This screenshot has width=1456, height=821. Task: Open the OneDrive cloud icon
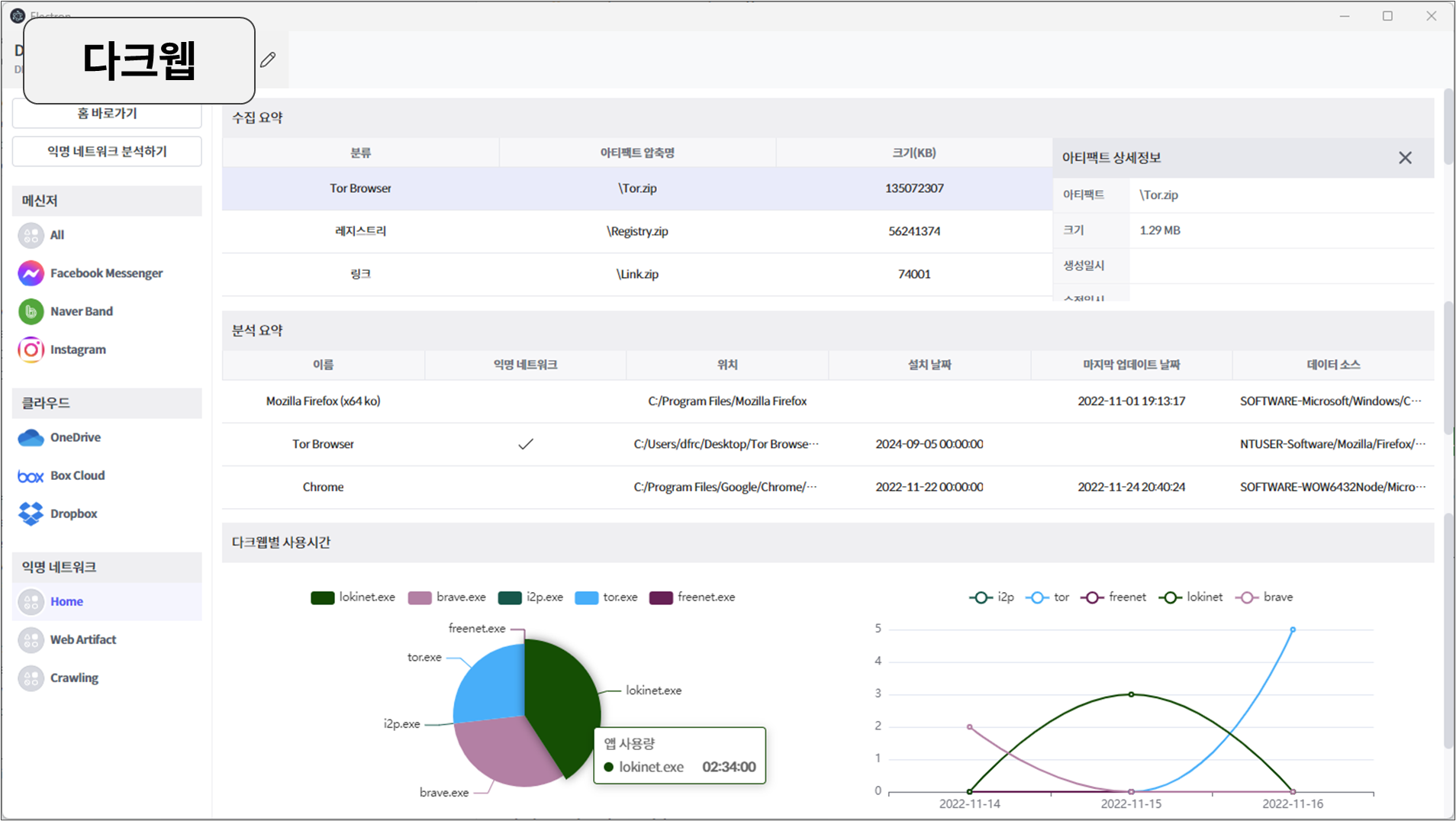coord(31,437)
